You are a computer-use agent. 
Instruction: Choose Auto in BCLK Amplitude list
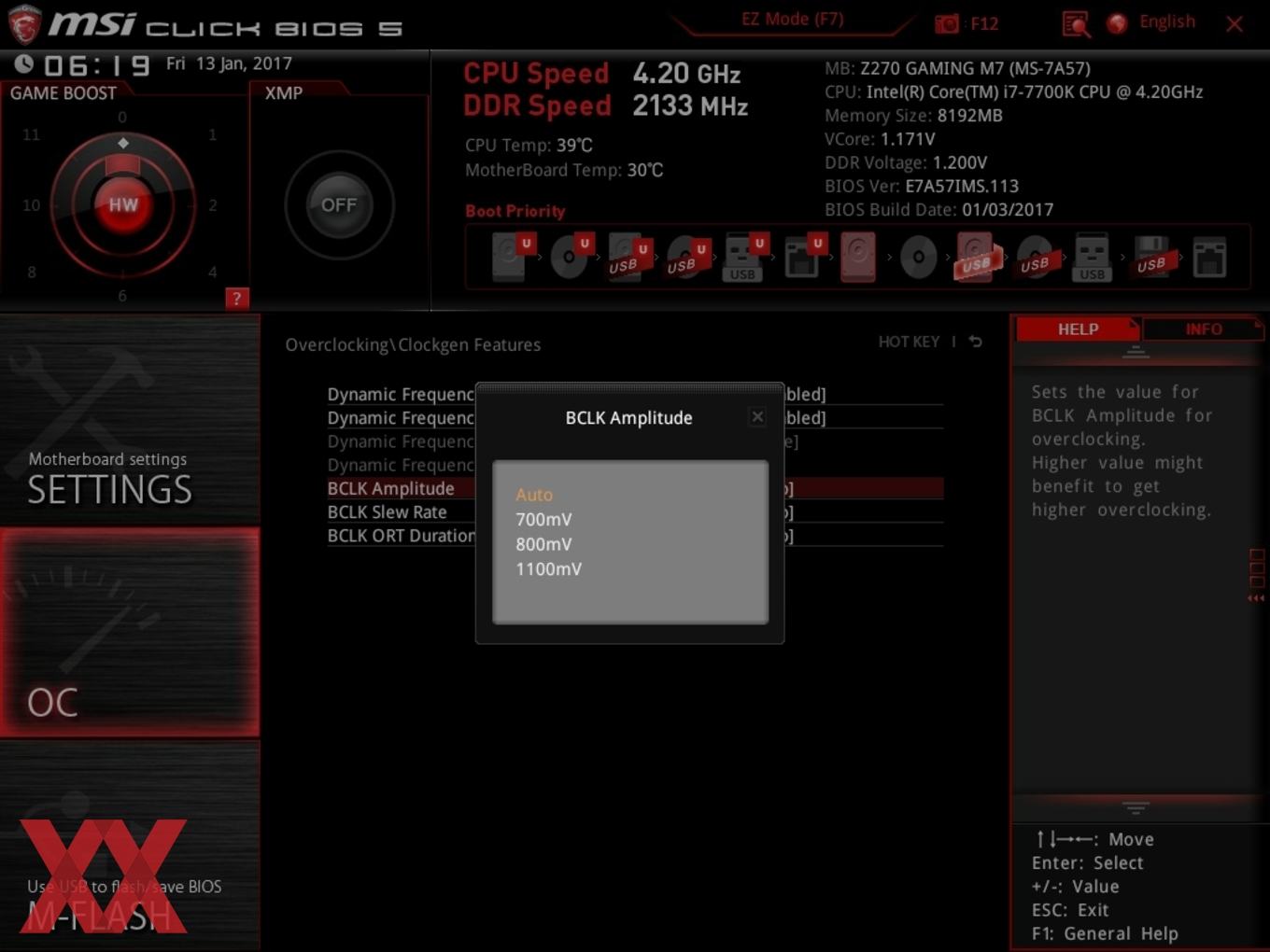click(534, 495)
